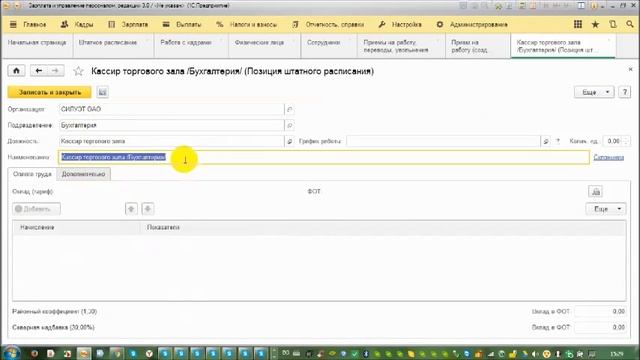
Task: Open the Настройка section
Action: (400, 24)
